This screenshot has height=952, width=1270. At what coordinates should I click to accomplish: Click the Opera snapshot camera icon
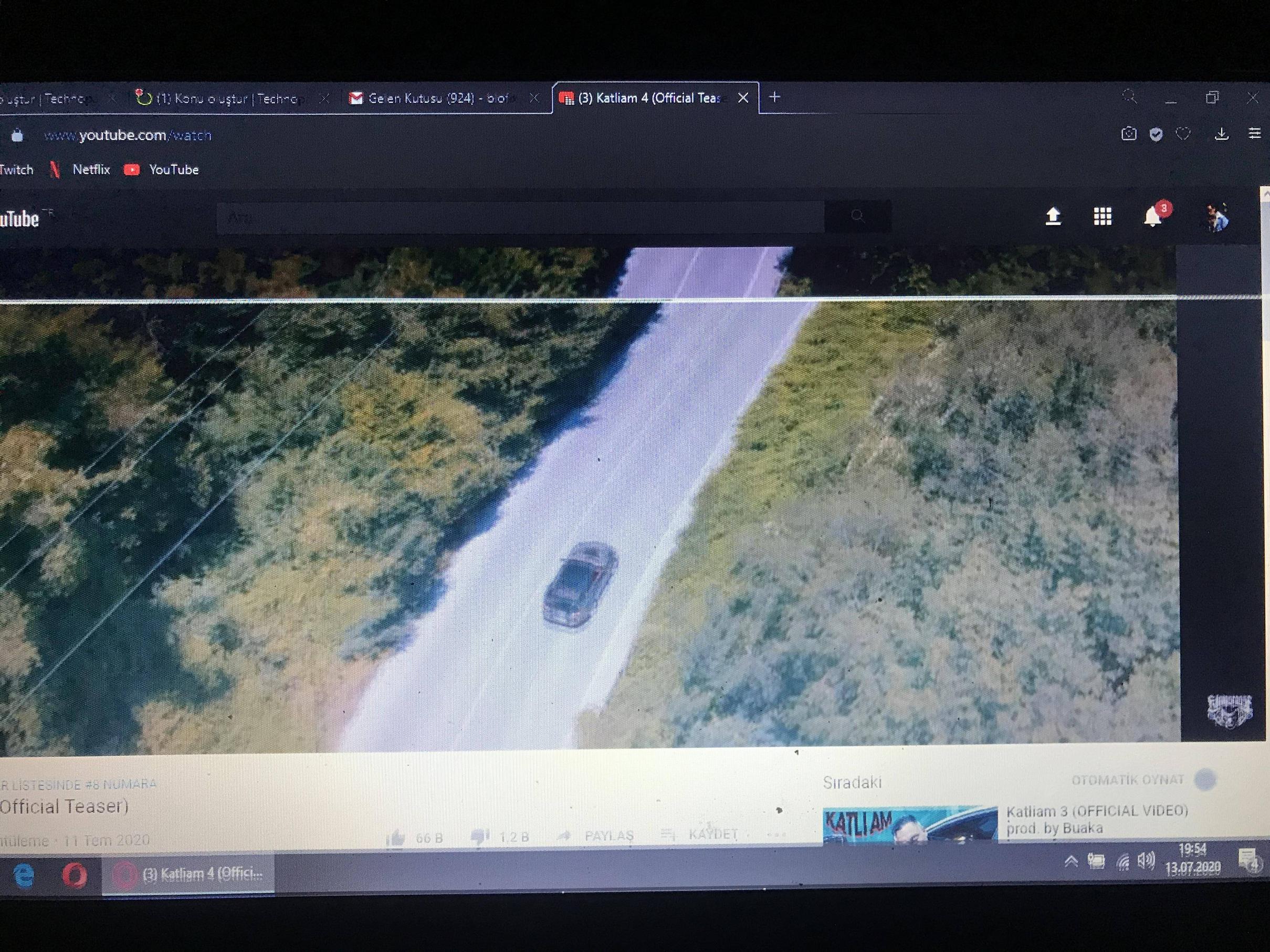point(1128,134)
